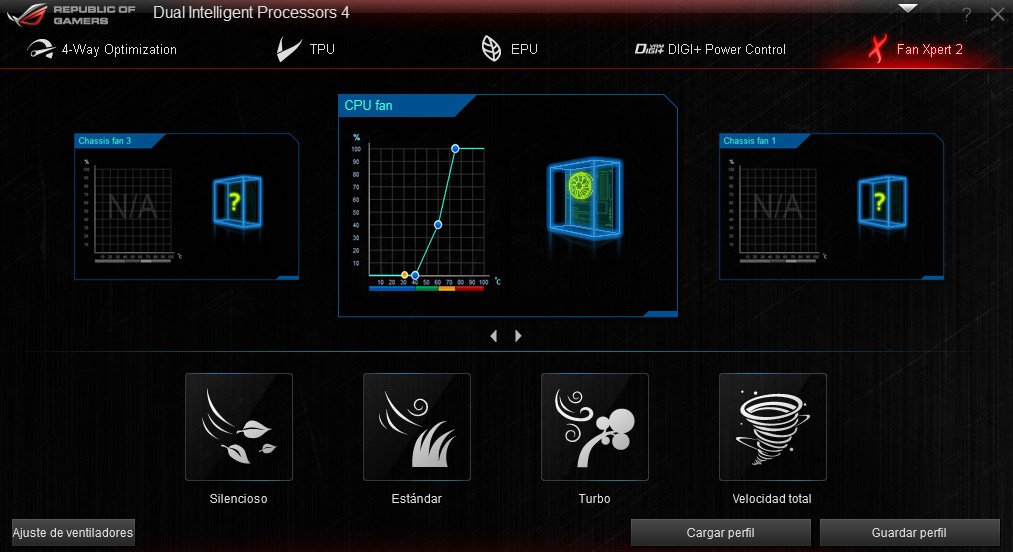Select the orange current-temperature point on curve

click(404, 275)
